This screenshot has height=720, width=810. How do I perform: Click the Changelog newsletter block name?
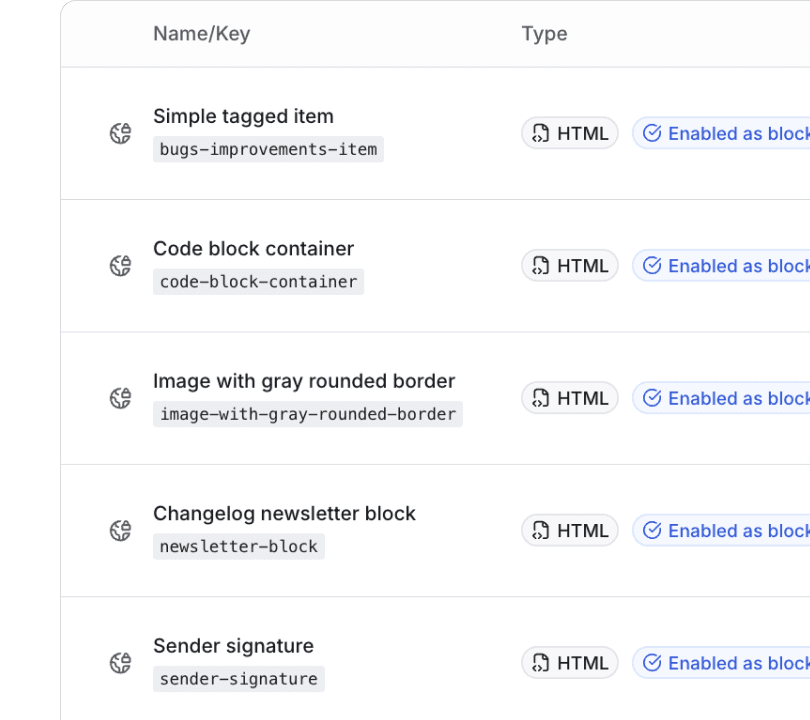click(284, 513)
